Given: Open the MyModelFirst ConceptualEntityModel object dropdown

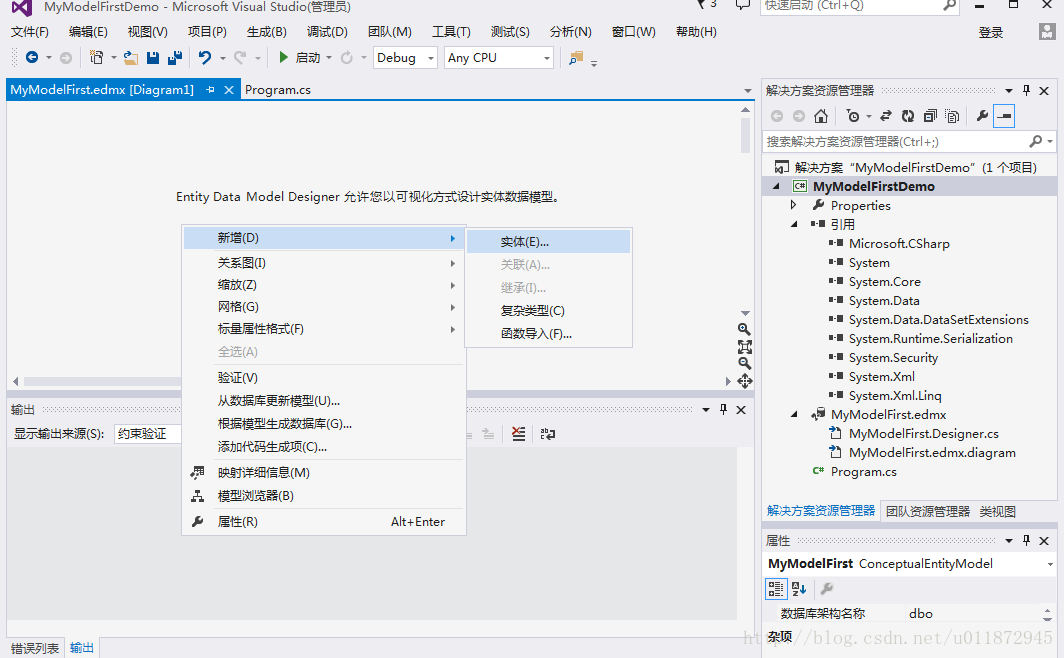Looking at the screenshot, I should point(1050,564).
